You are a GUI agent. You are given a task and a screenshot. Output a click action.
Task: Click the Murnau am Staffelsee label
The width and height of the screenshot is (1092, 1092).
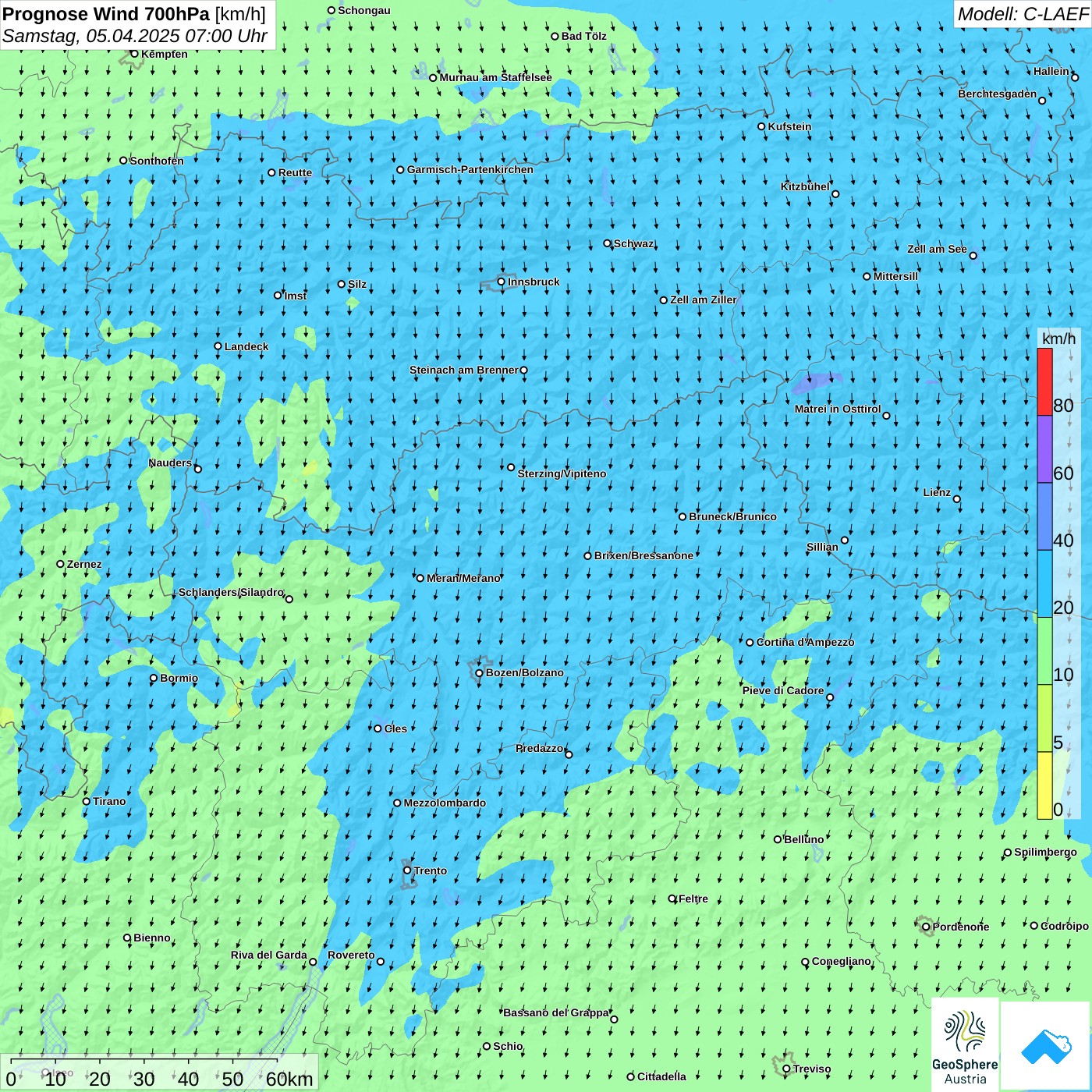(495, 77)
